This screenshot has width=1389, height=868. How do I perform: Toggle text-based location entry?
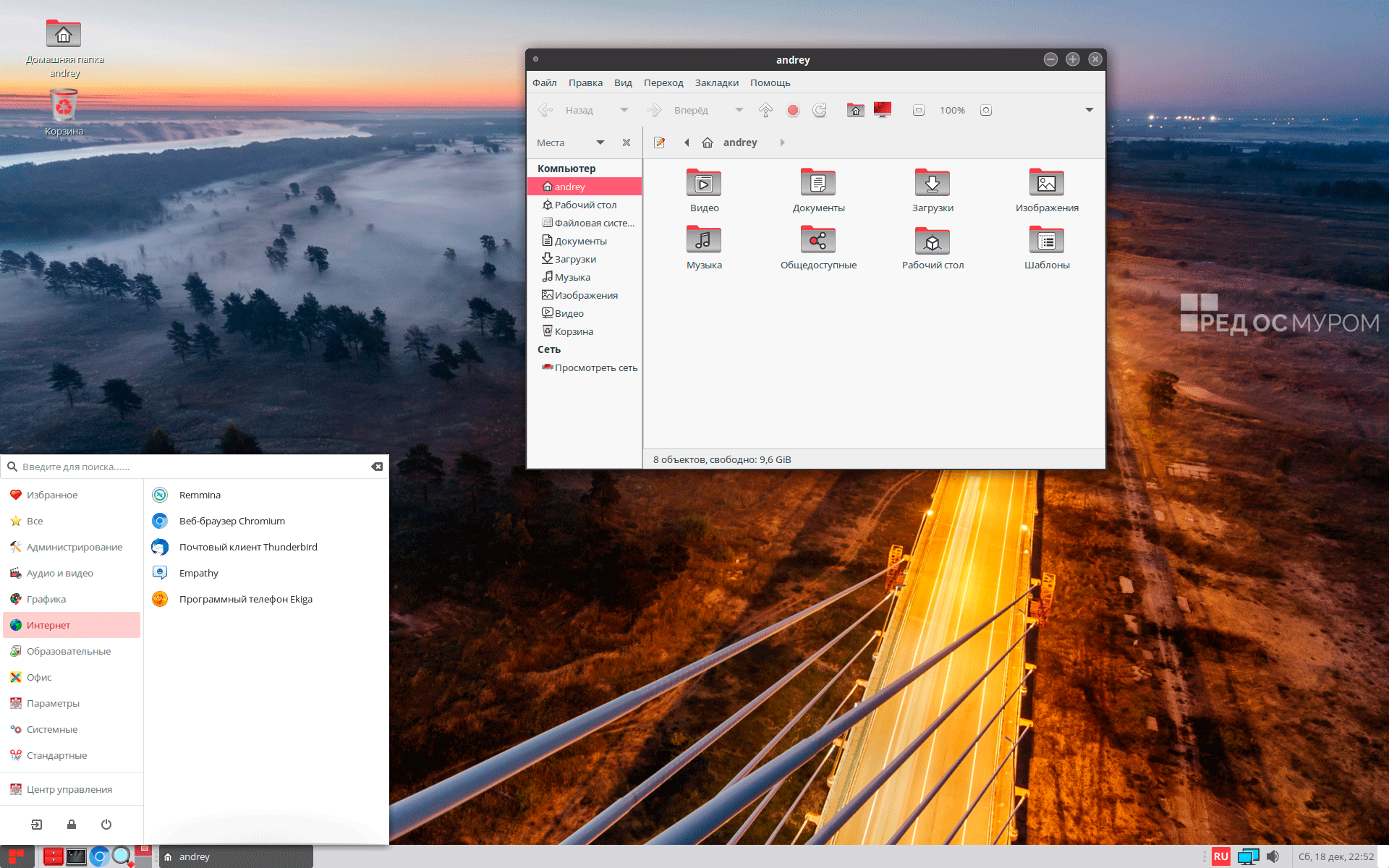(x=659, y=142)
